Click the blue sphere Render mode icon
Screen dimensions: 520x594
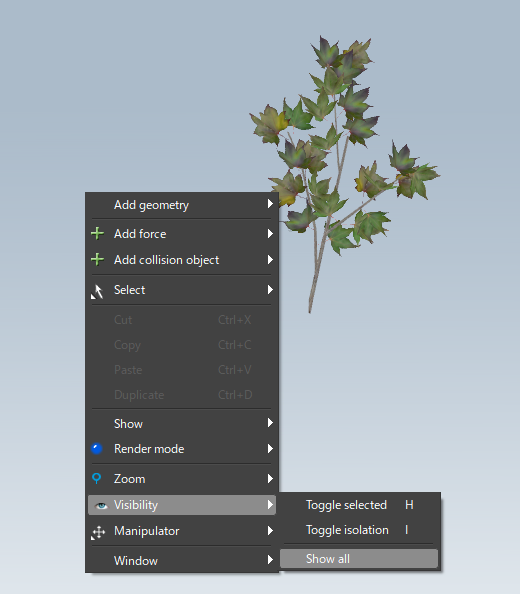(x=97, y=449)
